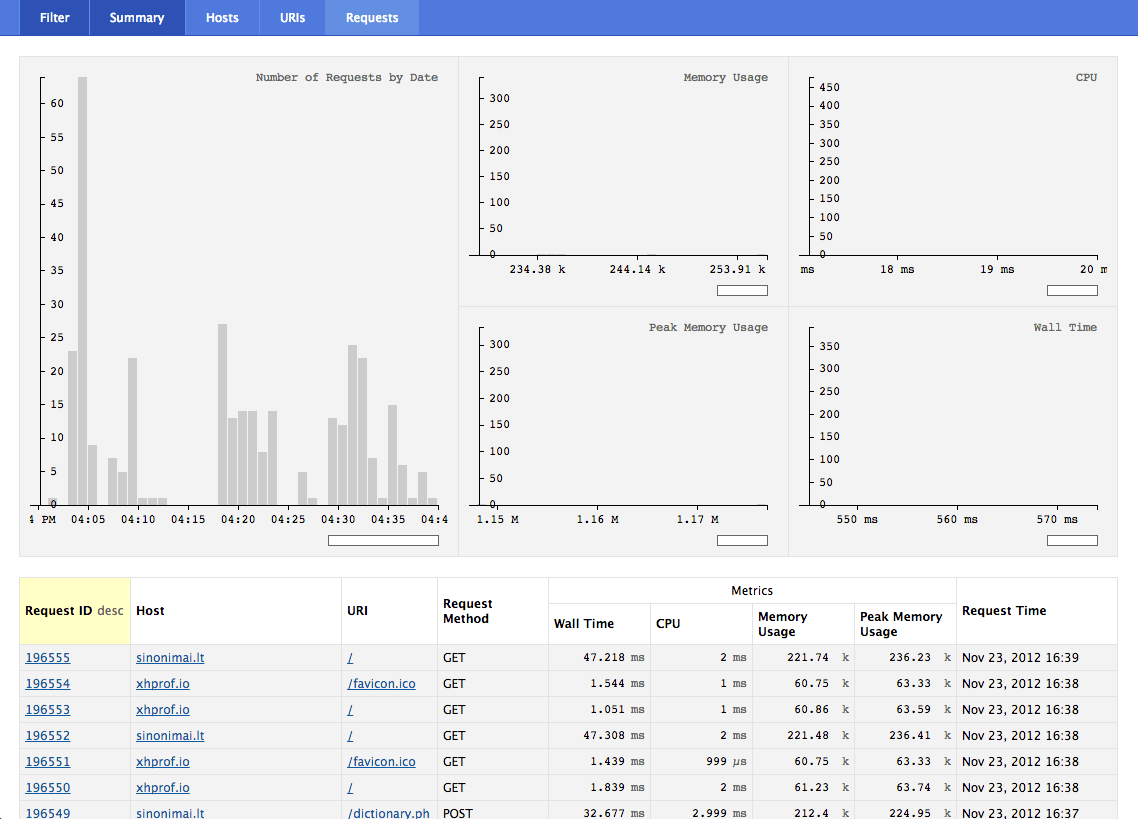This screenshot has height=819, width=1138.
Task: Click memory usage value 221.74 k
Action: point(817,657)
